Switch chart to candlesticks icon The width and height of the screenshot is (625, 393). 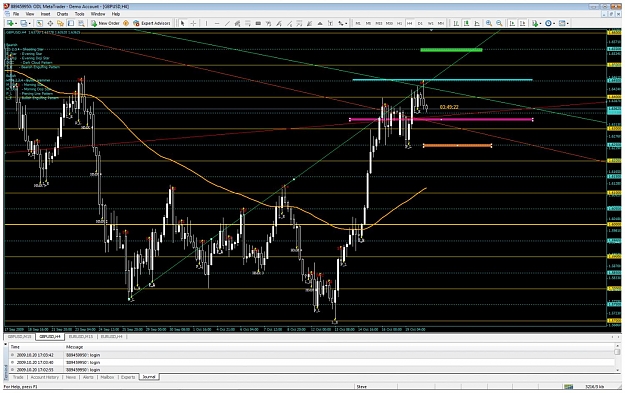pyautogui.click(x=466, y=23)
